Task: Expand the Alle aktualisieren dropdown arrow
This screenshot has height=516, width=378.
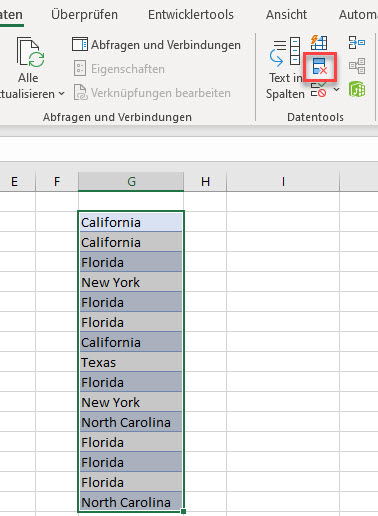Action: [x=61, y=94]
